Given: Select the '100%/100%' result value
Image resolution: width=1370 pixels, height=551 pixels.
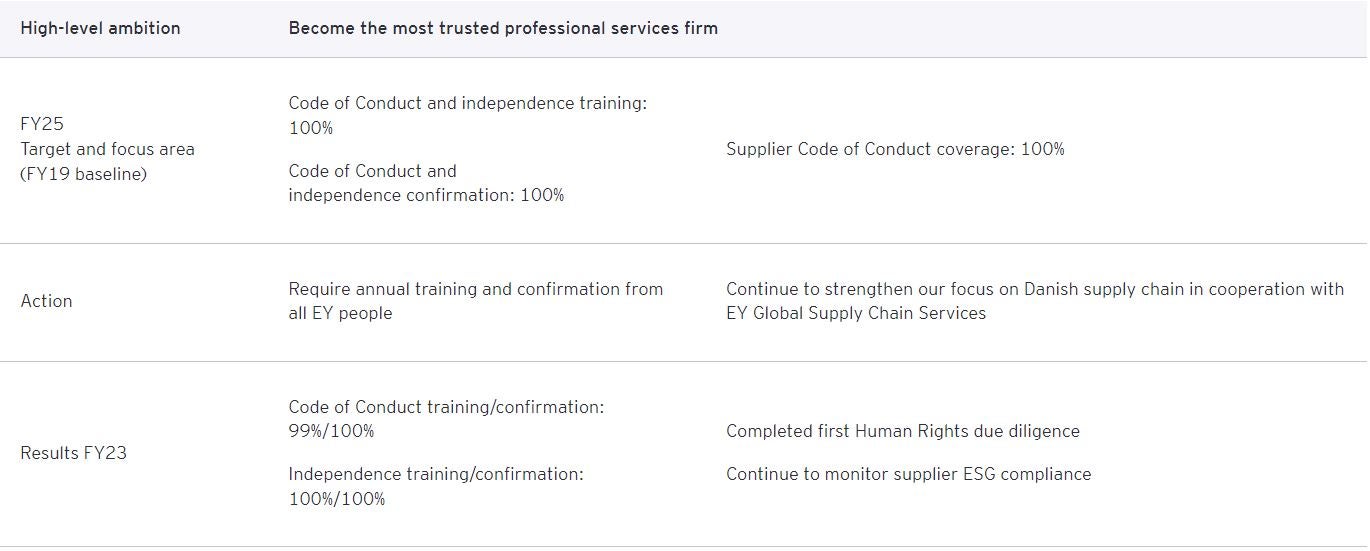Looking at the screenshot, I should (336, 498).
